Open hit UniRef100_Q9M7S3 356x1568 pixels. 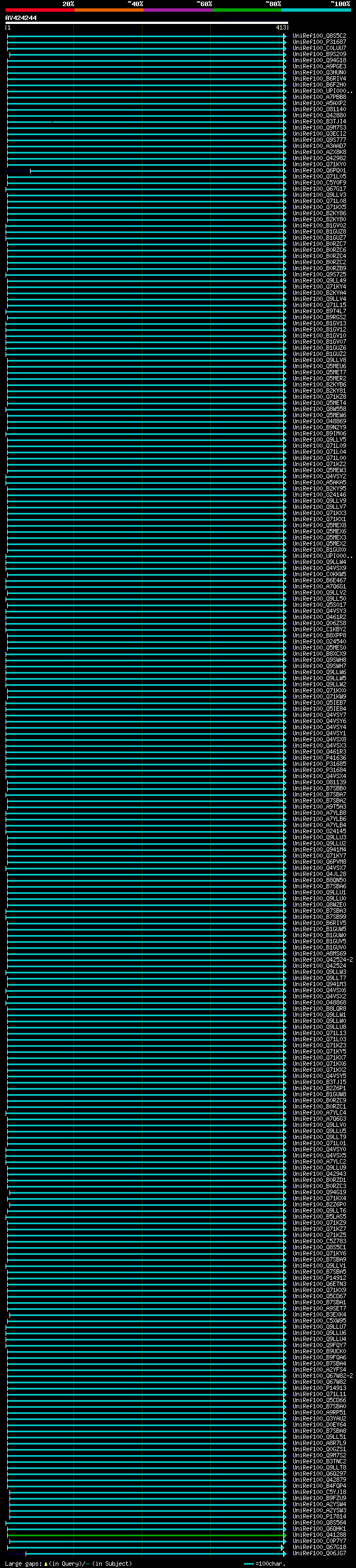click(x=319, y=128)
